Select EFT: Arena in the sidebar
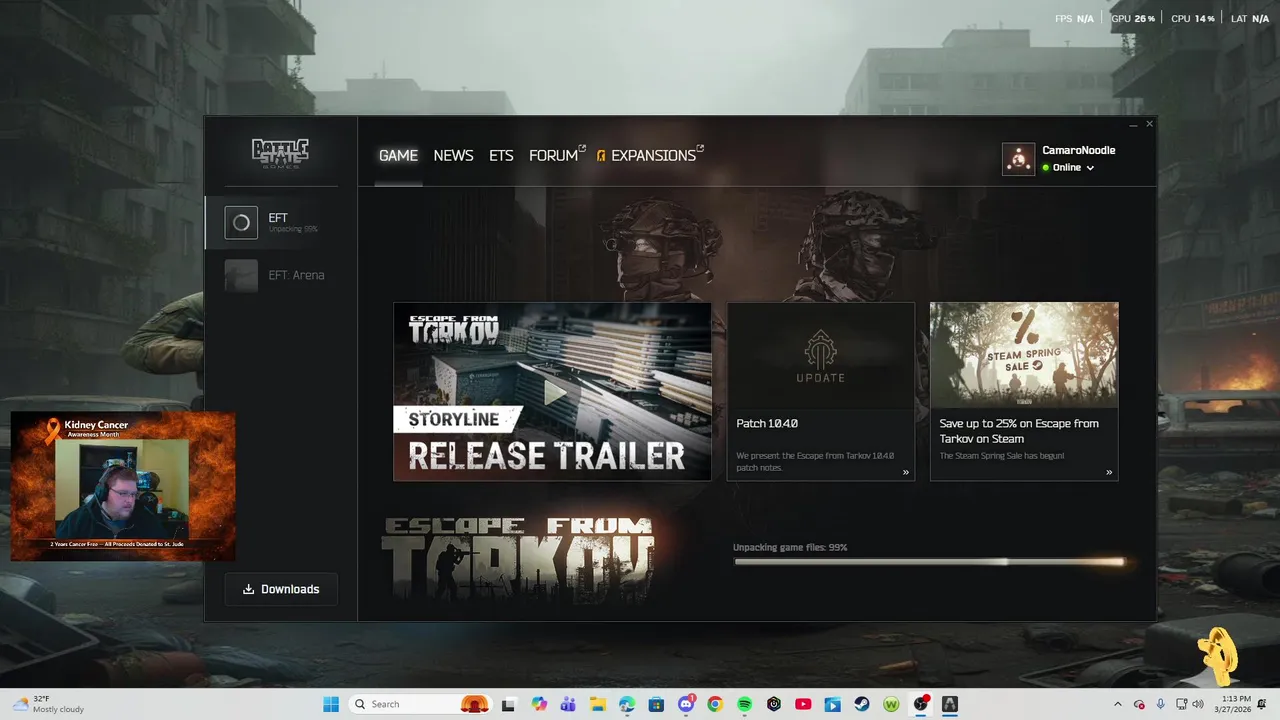The image size is (1280, 720). pyautogui.click(x=281, y=275)
